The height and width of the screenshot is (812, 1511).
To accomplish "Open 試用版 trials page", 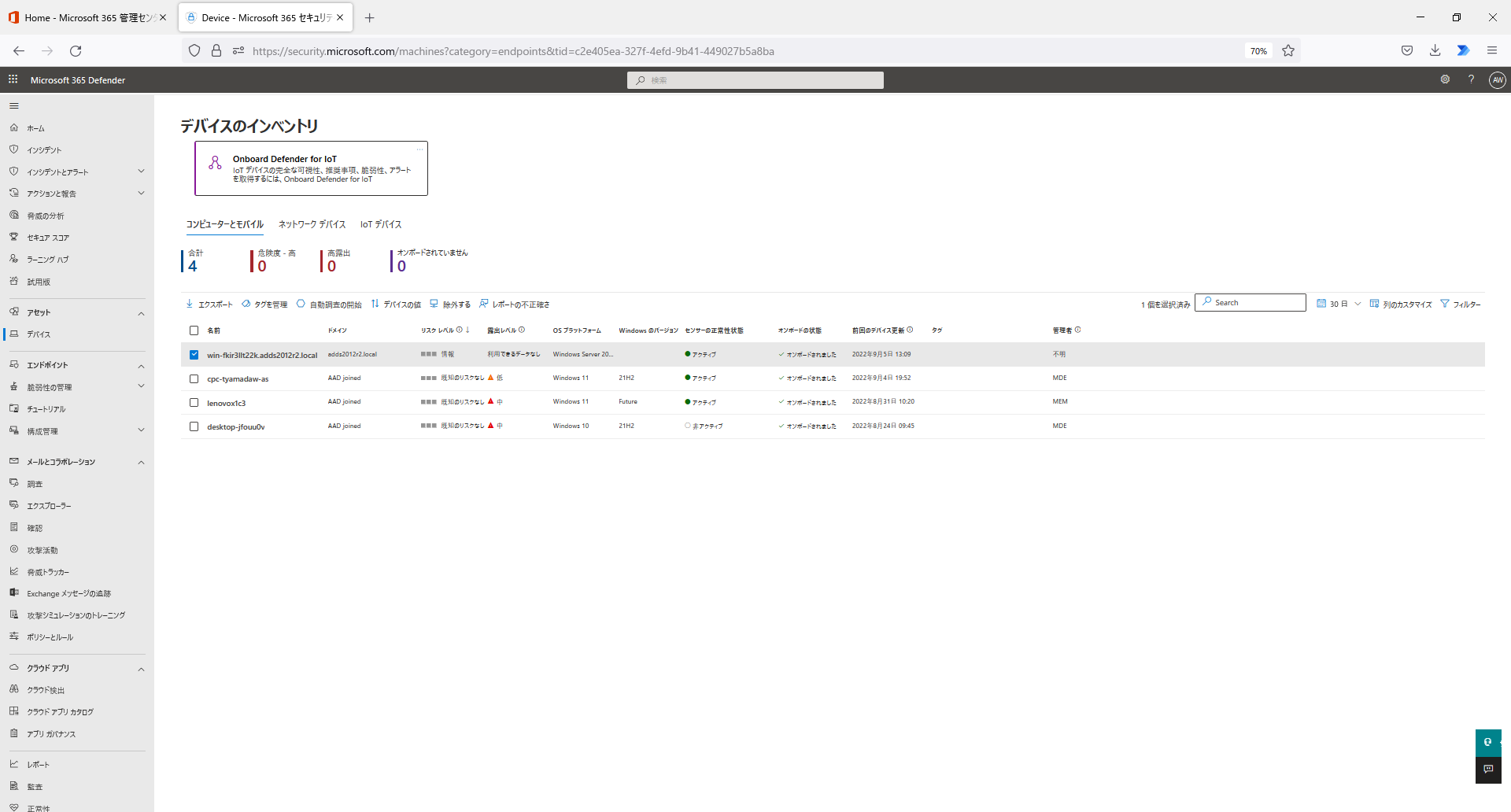I will 39,282.
